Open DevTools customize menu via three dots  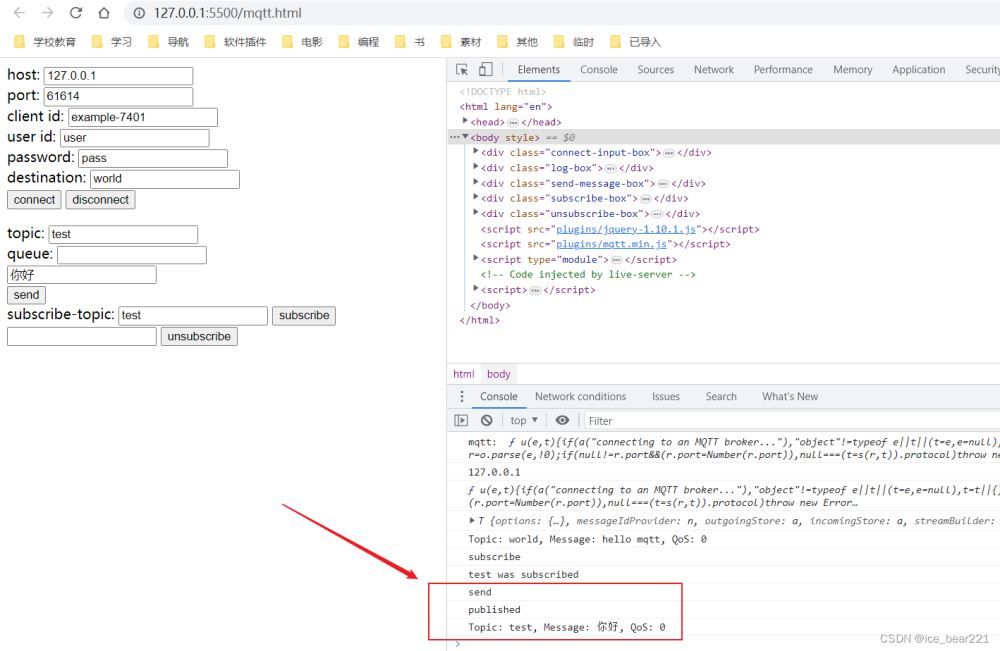click(x=461, y=396)
